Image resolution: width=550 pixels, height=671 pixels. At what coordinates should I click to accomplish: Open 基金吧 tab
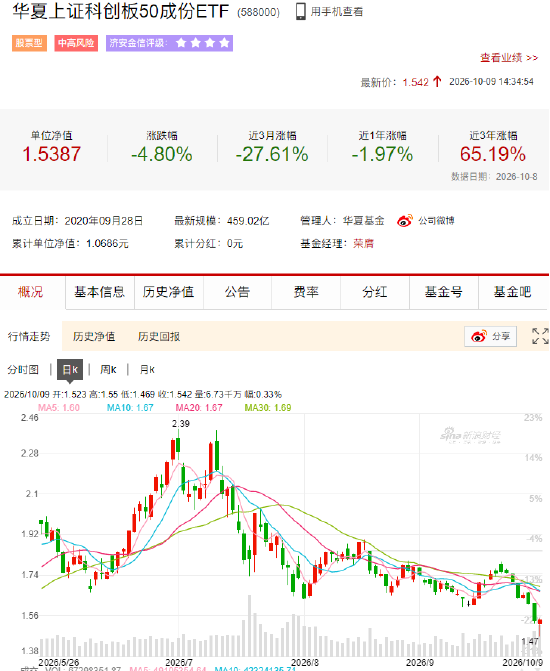[x=513, y=292]
